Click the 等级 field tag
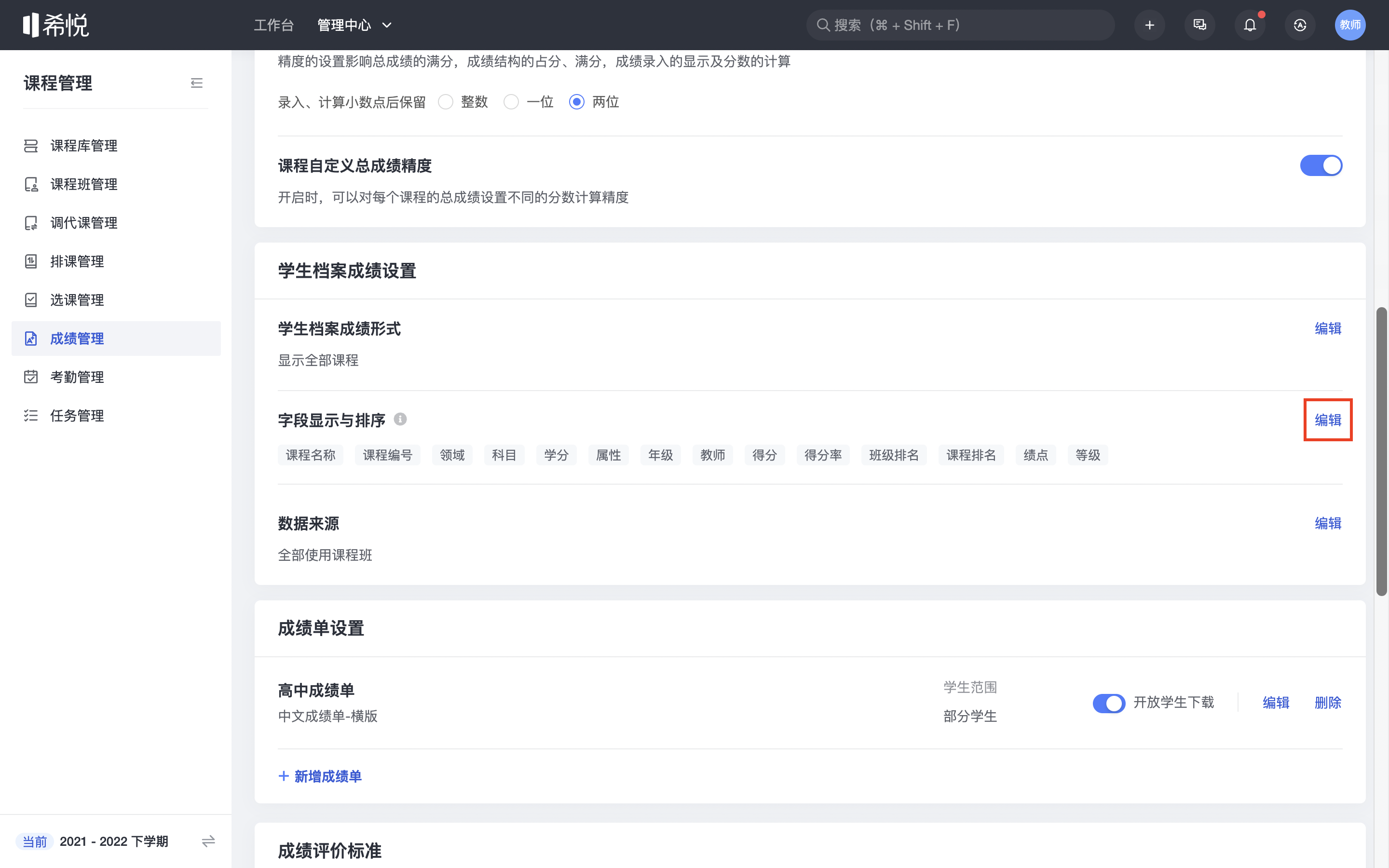Screen dimensions: 1389x868 [1088, 455]
